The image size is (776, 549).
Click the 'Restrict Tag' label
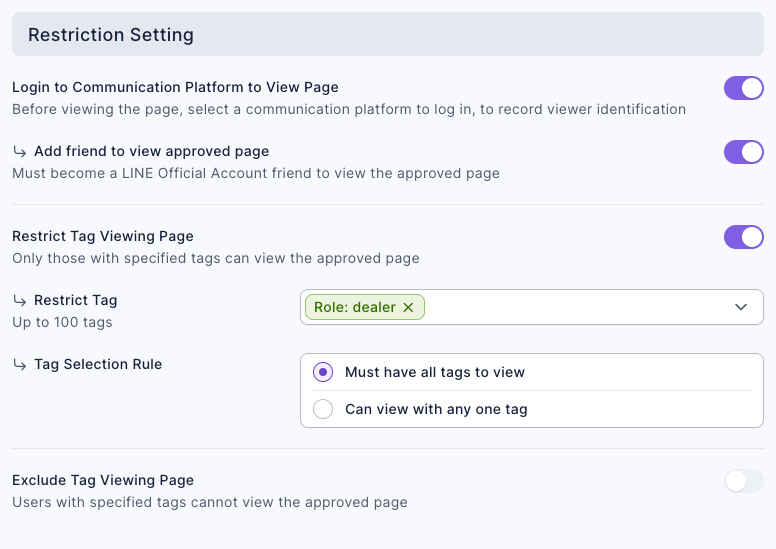tap(76, 300)
